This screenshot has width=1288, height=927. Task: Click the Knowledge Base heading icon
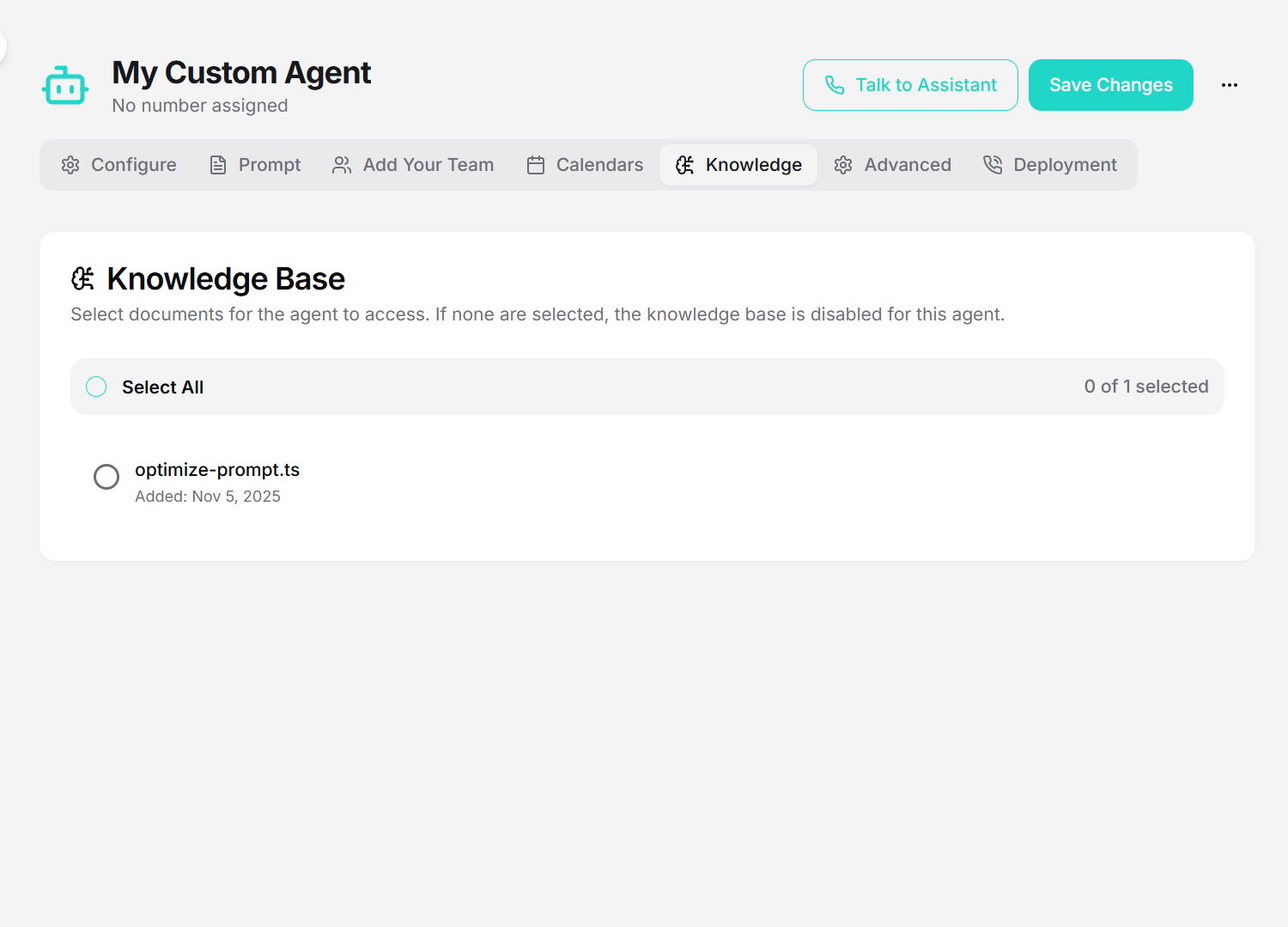click(x=82, y=277)
